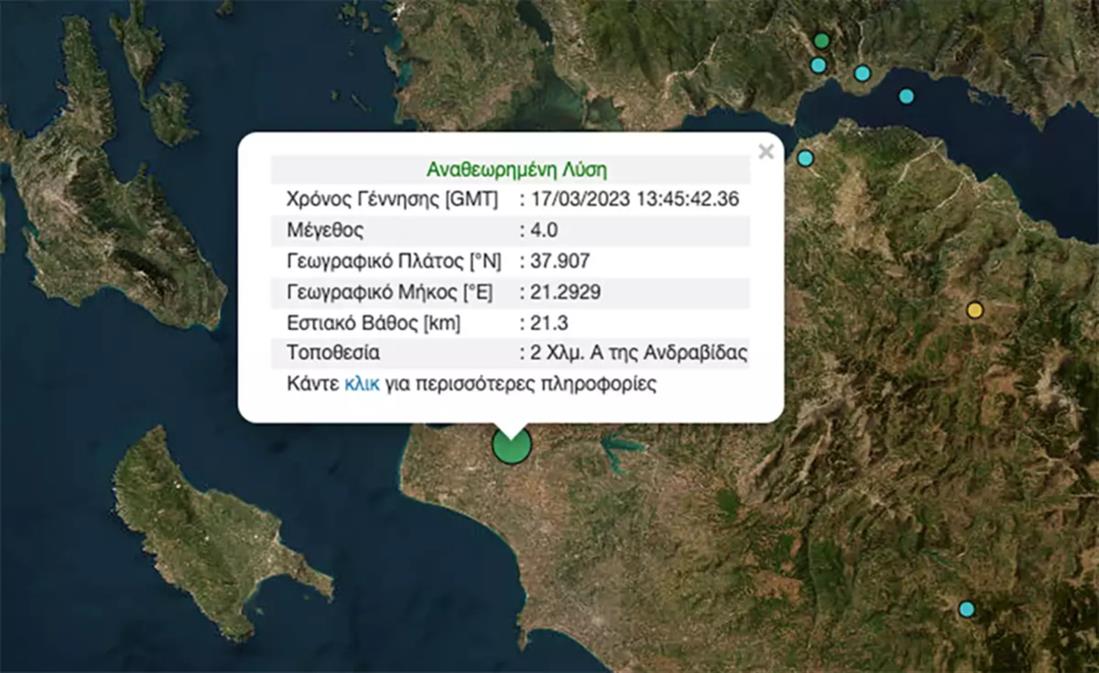The image size is (1099, 673).
Task: Click the large green epicenter marker under the popup
Action: coord(512,445)
